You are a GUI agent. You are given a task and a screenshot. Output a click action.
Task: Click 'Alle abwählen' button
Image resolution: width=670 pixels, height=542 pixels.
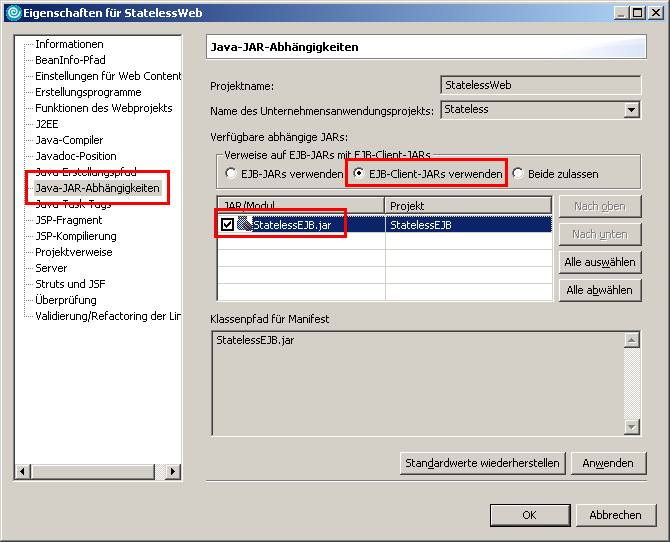(600, 290)
